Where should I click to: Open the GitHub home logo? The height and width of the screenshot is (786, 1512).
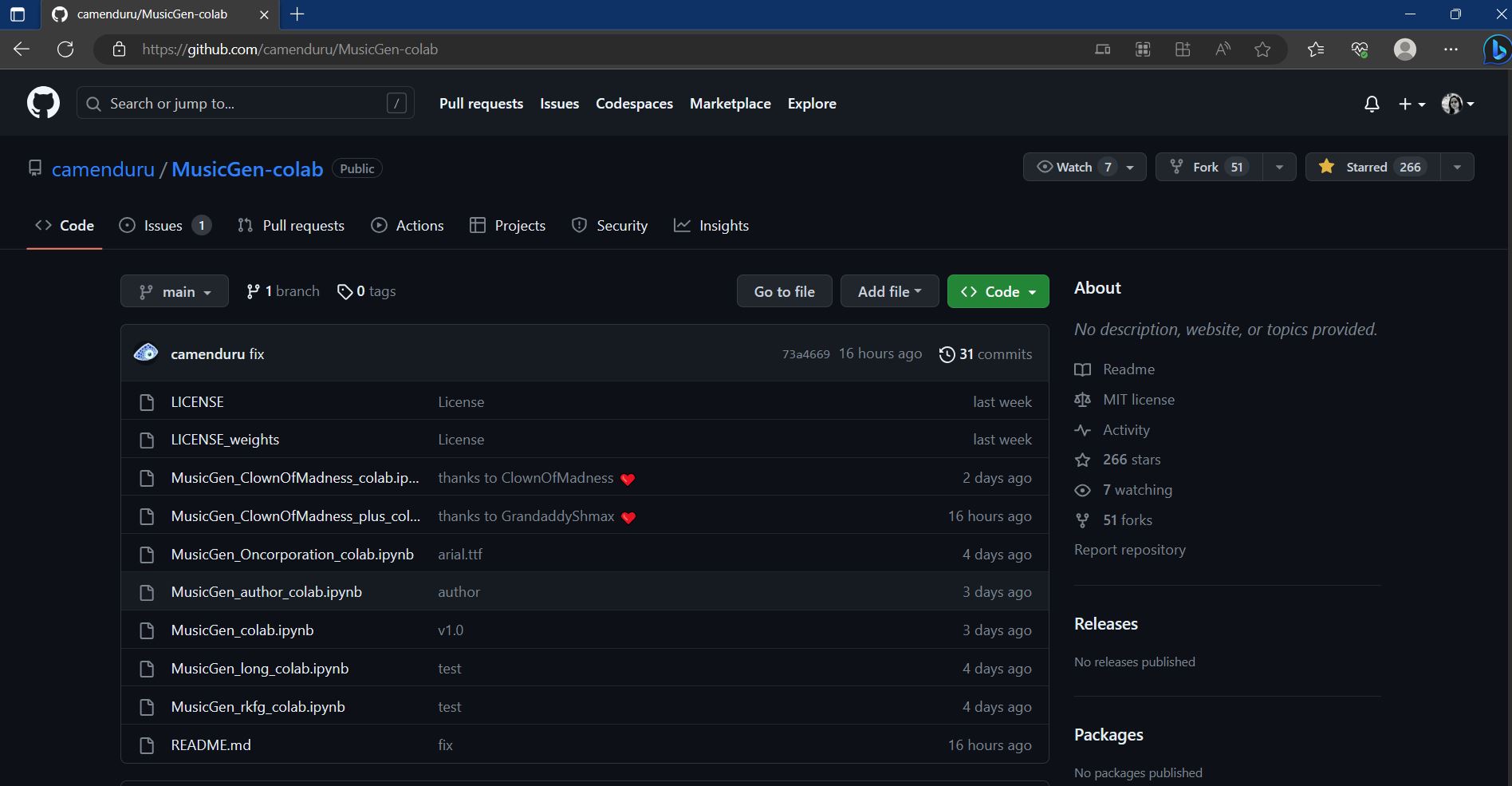pyautogui.click(x=43, y=103)
